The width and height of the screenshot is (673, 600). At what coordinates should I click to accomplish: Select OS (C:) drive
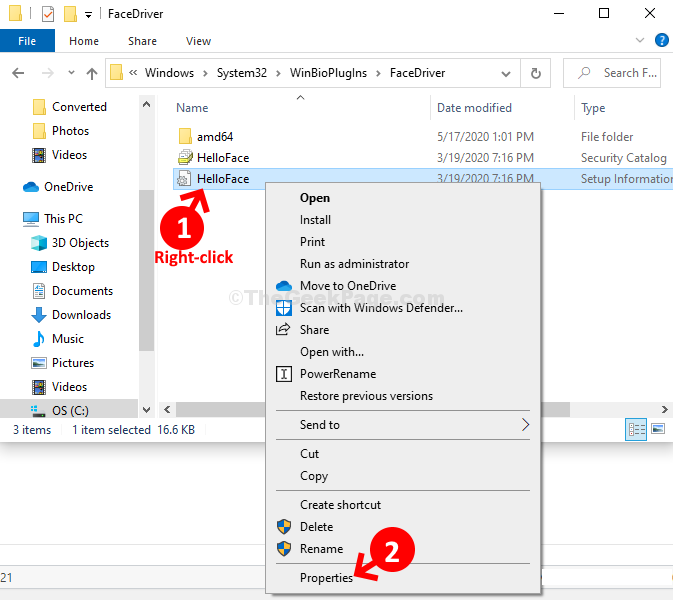[60, 410]
